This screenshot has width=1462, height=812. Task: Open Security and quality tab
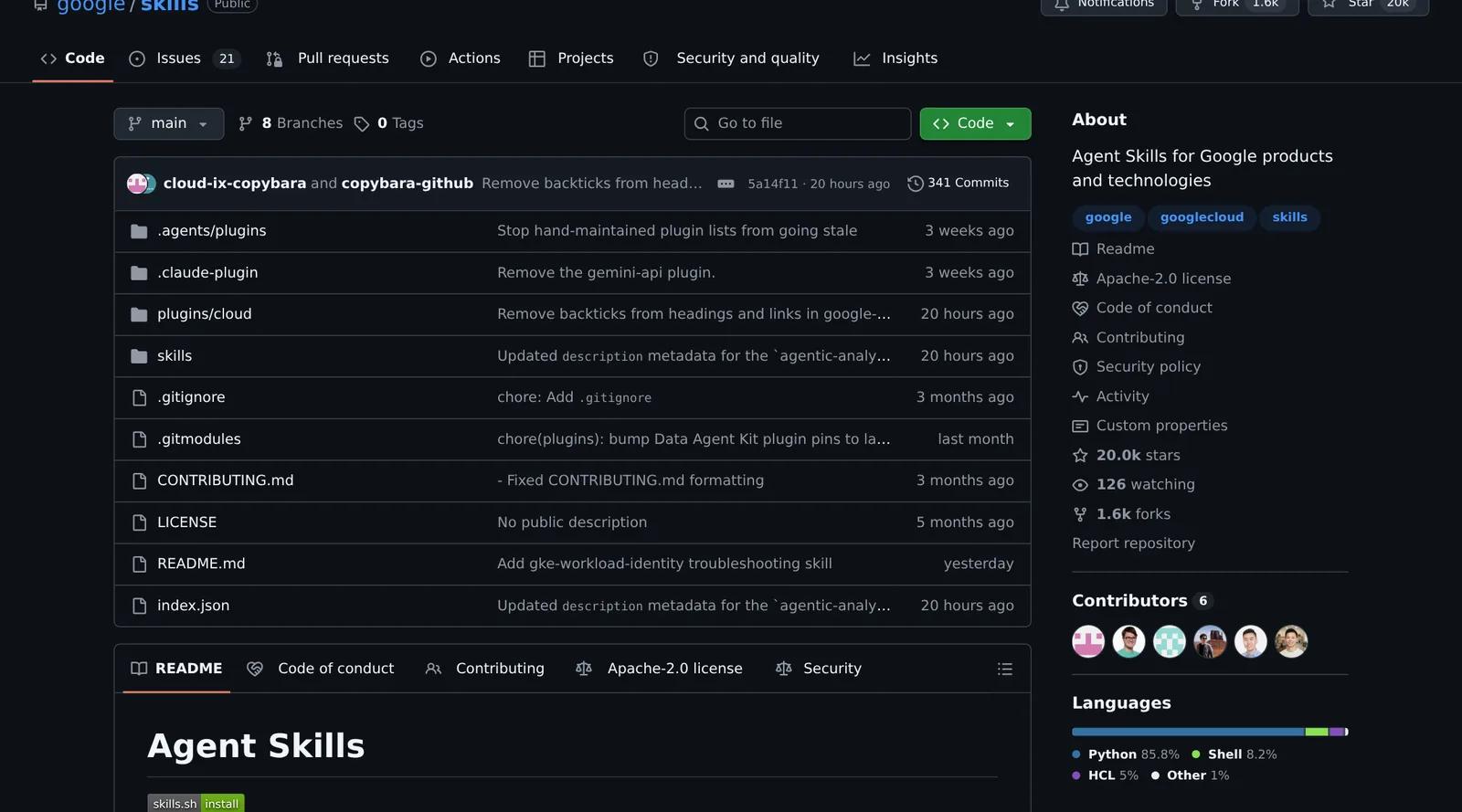pos(731,58)
